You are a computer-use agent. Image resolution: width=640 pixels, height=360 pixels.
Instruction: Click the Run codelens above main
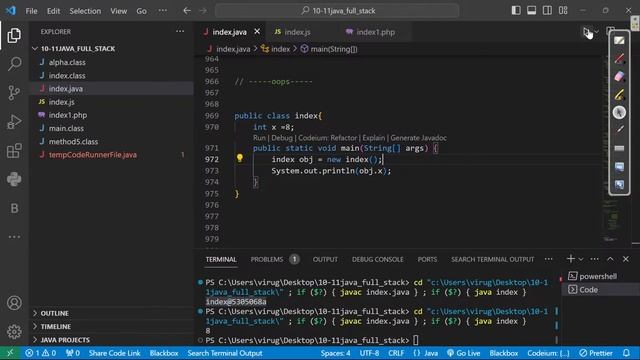click(x=259, y=138)
